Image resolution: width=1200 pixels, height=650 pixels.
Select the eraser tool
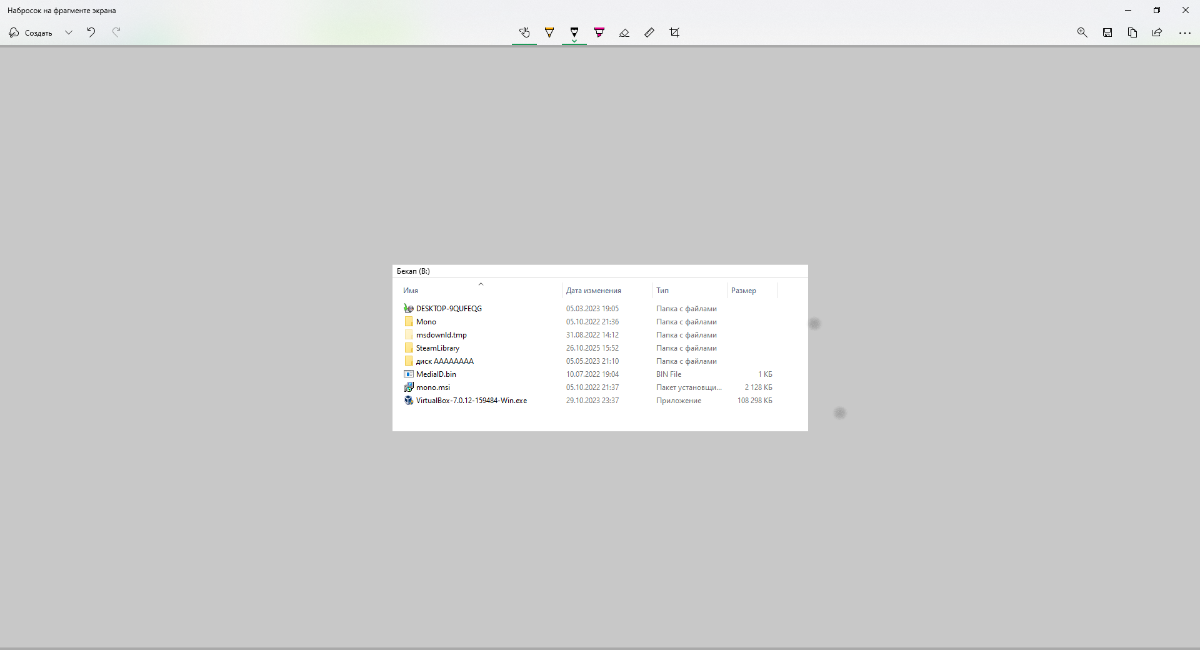click(x=624, y=32)
